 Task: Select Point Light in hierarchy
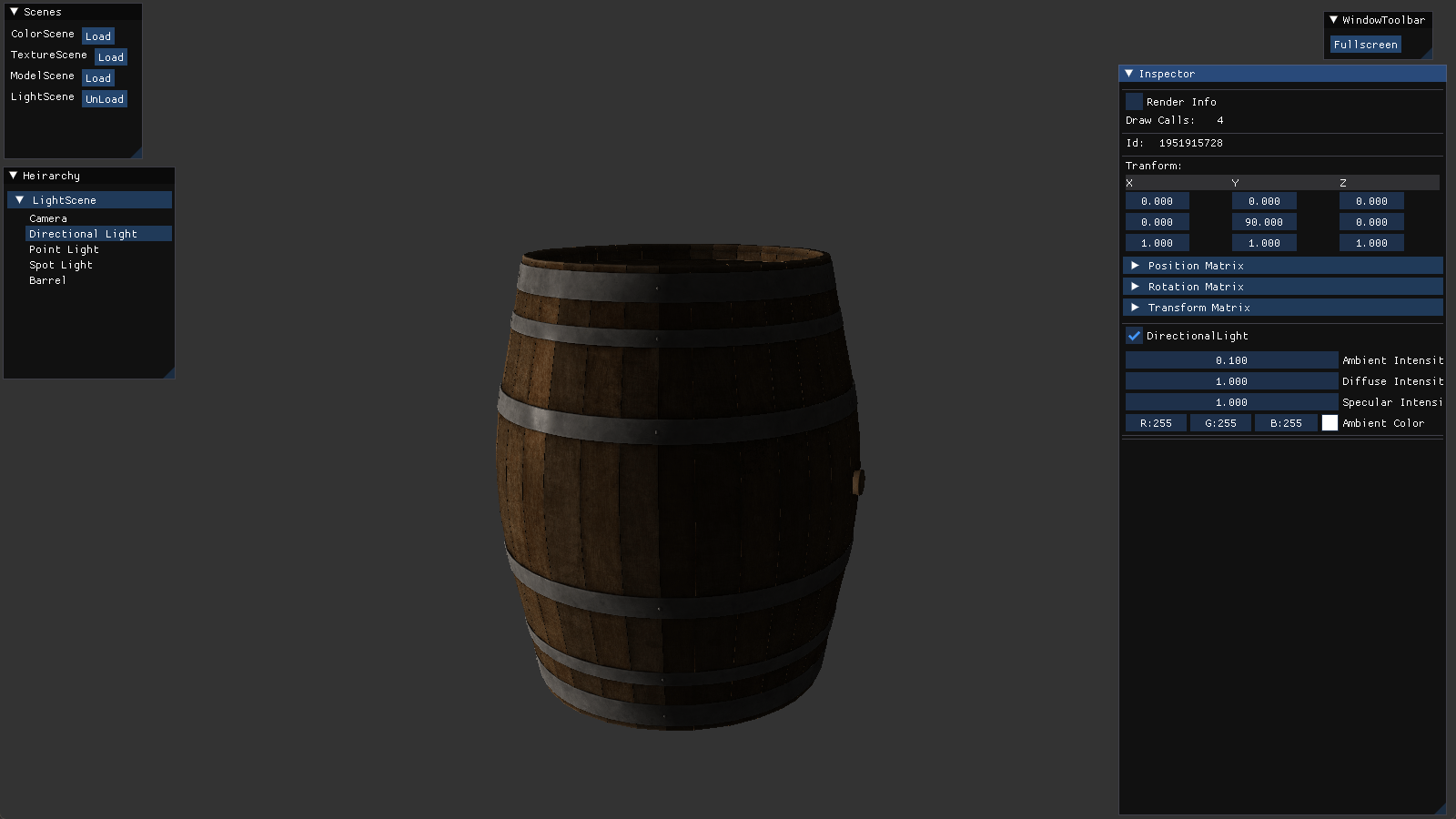[x=64, y=249]
